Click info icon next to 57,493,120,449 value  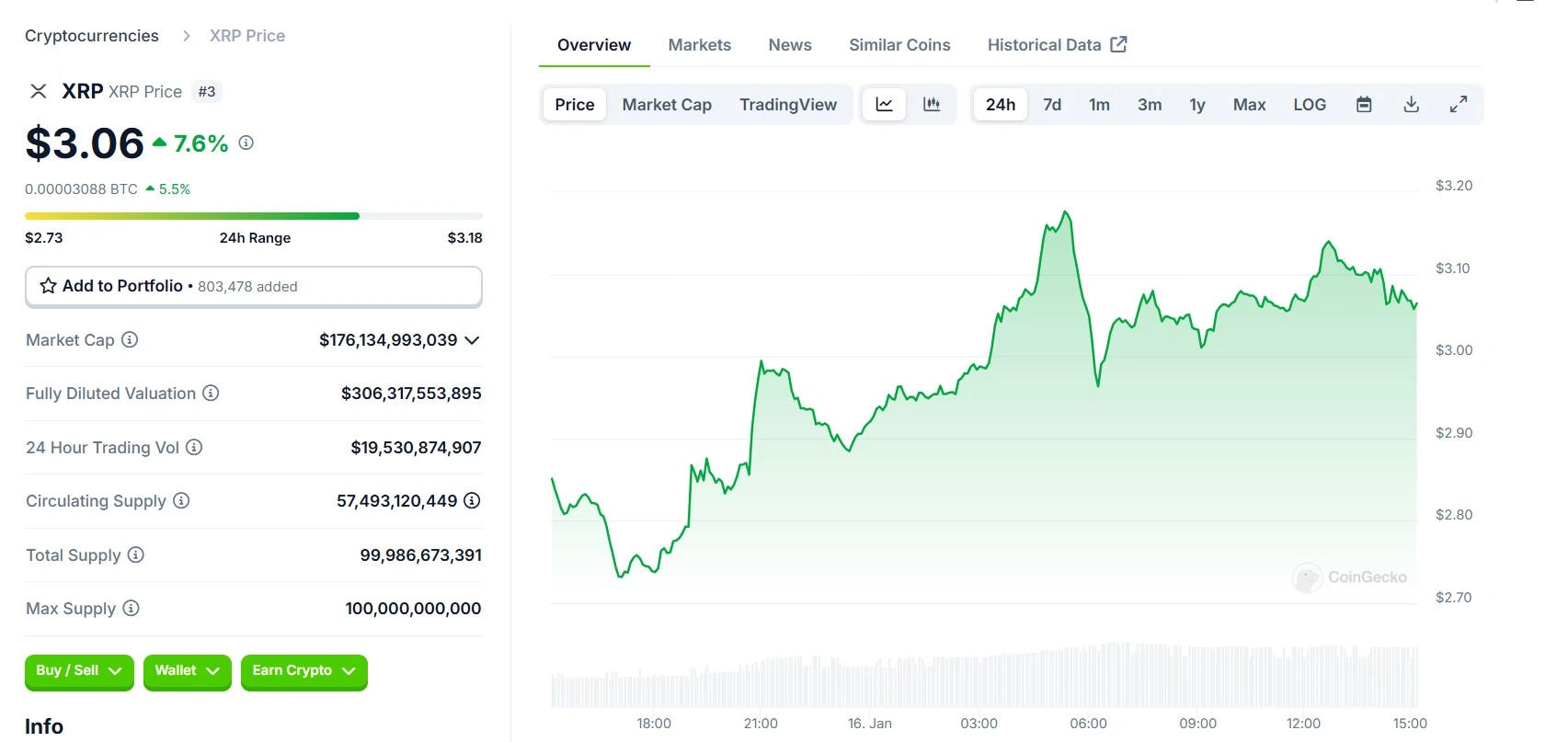pyautogui.click(x=472, y=500)
